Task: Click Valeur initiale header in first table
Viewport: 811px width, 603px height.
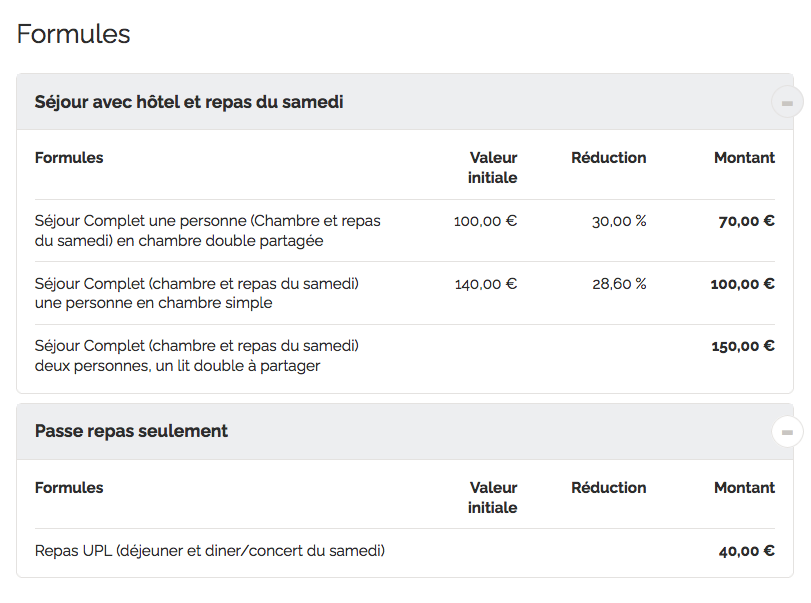Action: pos(493,167)
